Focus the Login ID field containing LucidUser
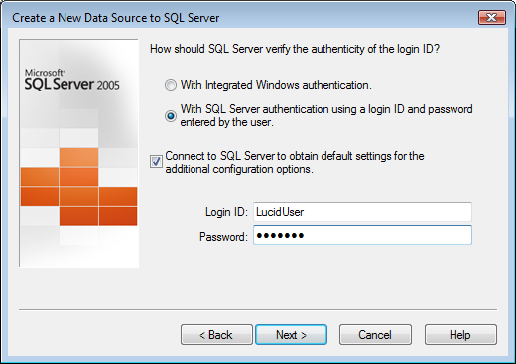 pyautogui.click(x=362, y=212)
